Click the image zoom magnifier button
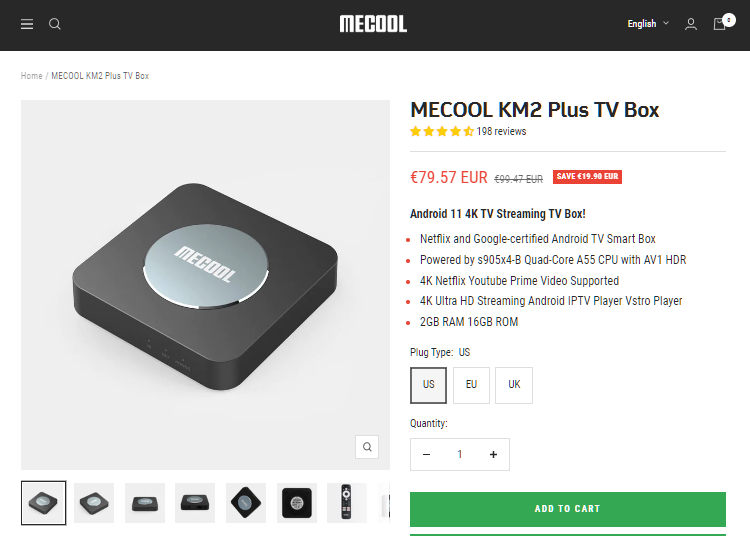The height and width of the screenshot is (536, 750). tap(367, 447)
